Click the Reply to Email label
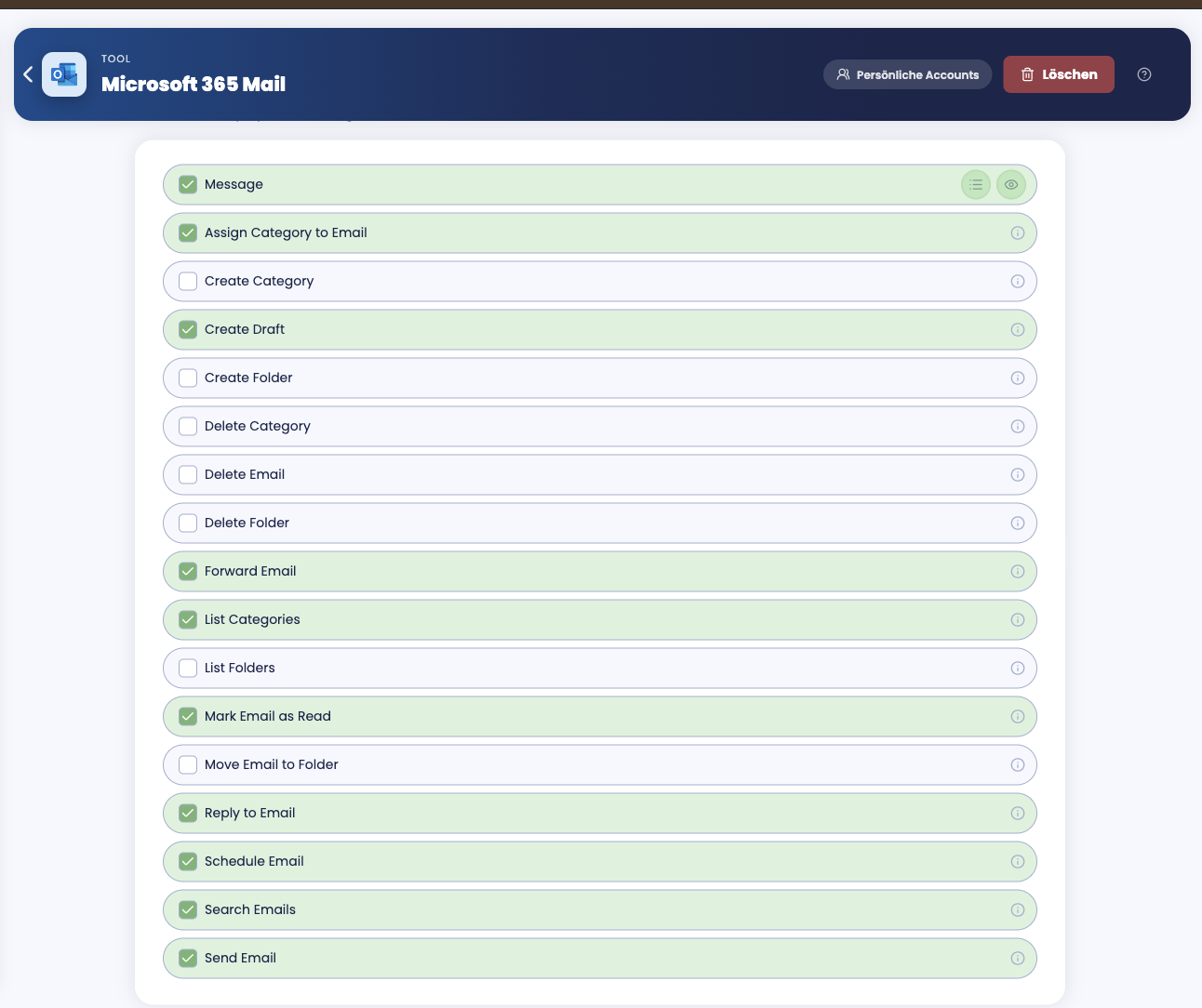Image resolution: width=1202 pixels, height=1008 pixels. (250, 813)
